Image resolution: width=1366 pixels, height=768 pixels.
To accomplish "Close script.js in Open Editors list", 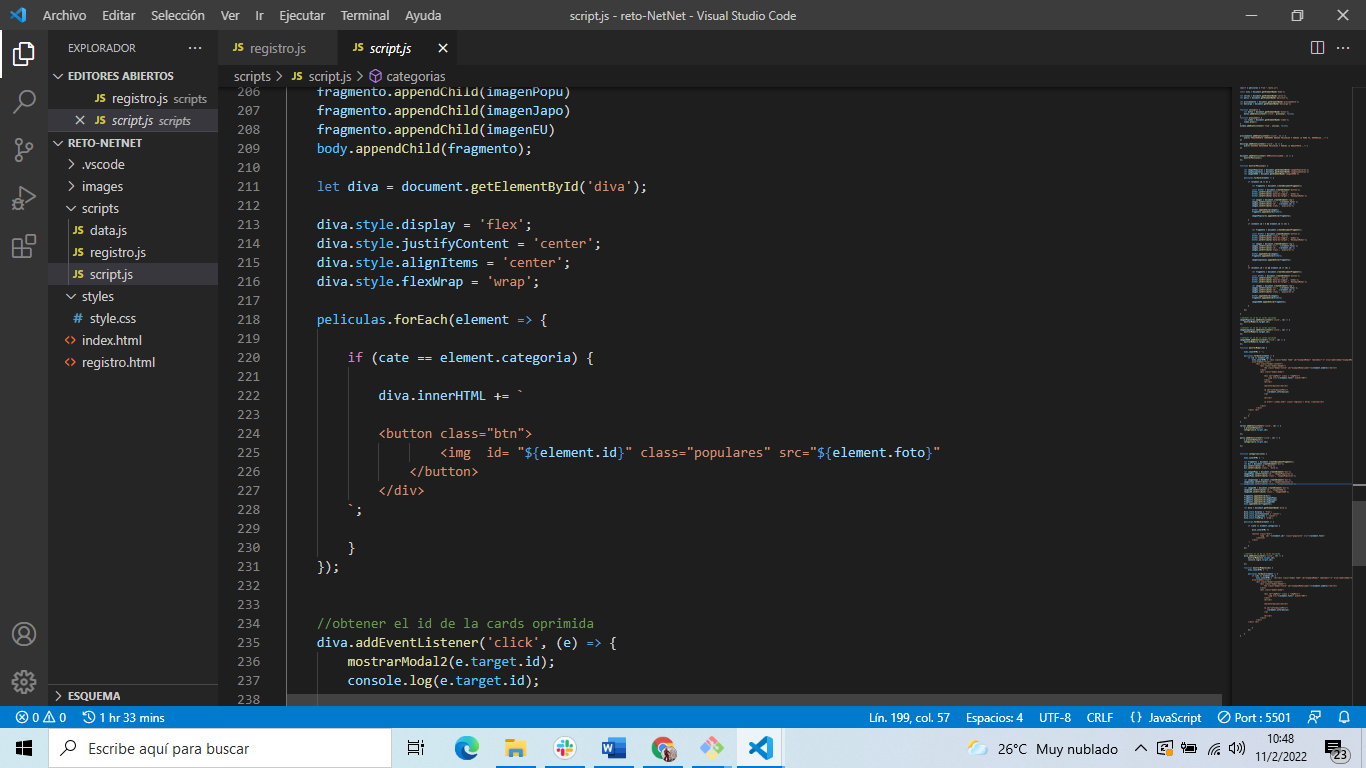I will pyautogui.click(x=80, y=121).
